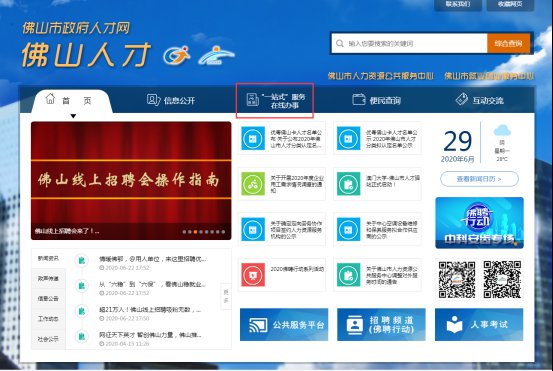This screenshot has width=553, height=371.
Task: Select the 社会公示 side tab
Action: [x=48, y=339]
